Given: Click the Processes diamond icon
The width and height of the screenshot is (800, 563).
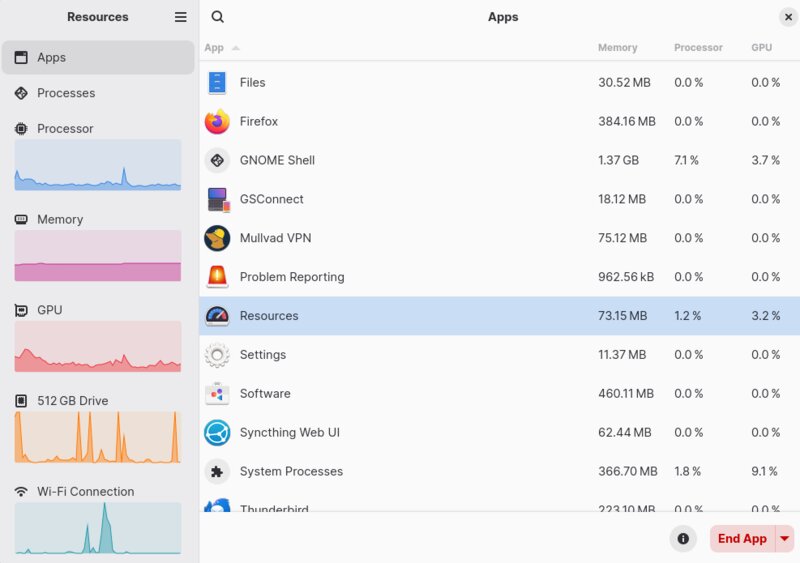Looking at the screenshot, I should coord(21,93).
